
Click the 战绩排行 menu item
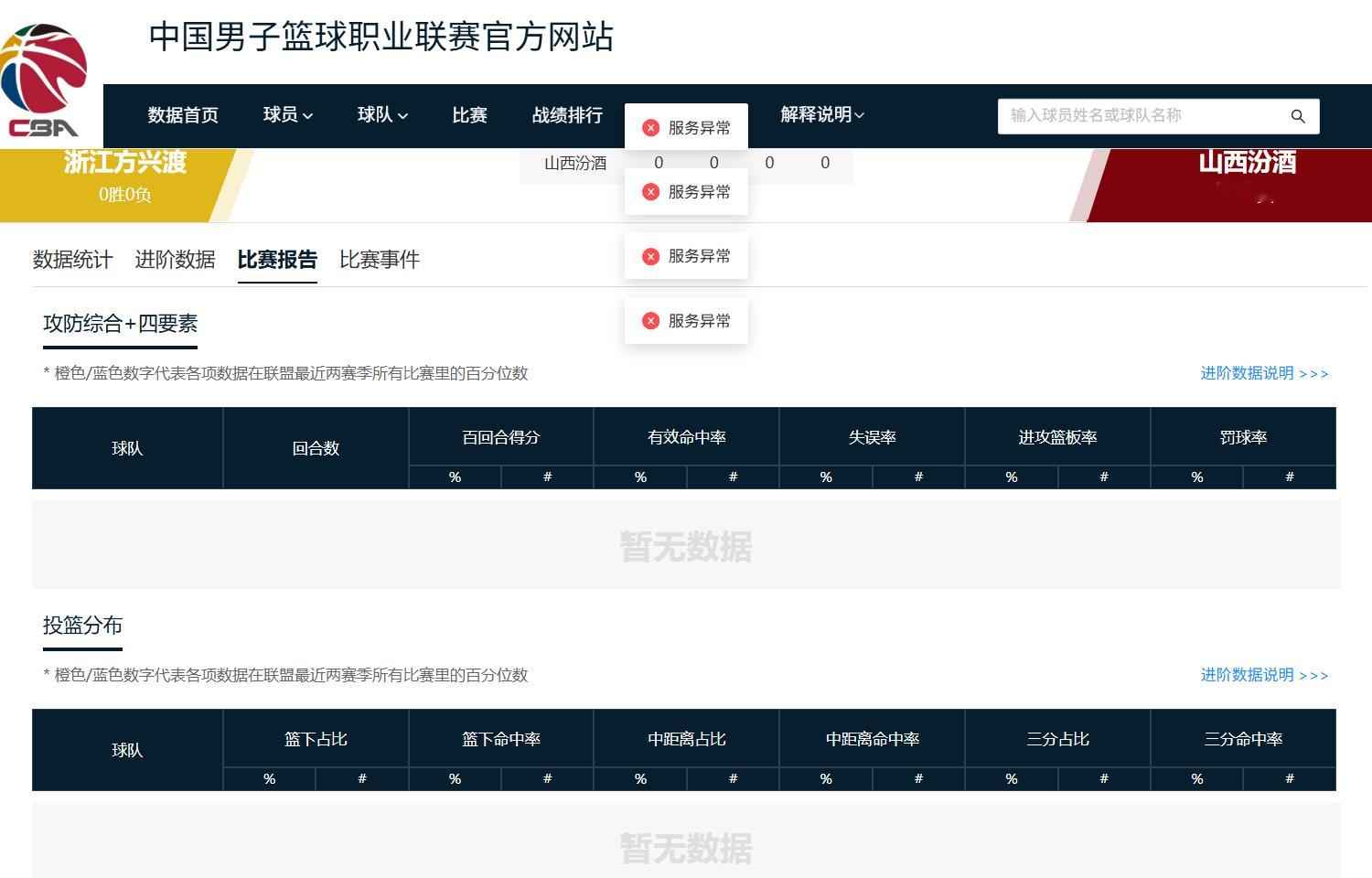567,115
